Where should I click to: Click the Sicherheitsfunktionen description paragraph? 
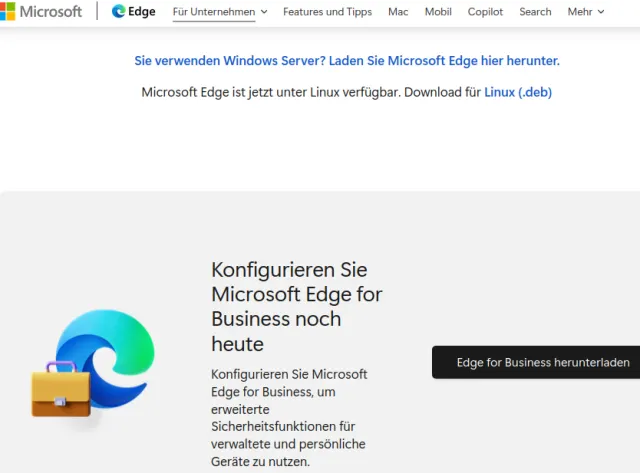click(x=289, y=417)
